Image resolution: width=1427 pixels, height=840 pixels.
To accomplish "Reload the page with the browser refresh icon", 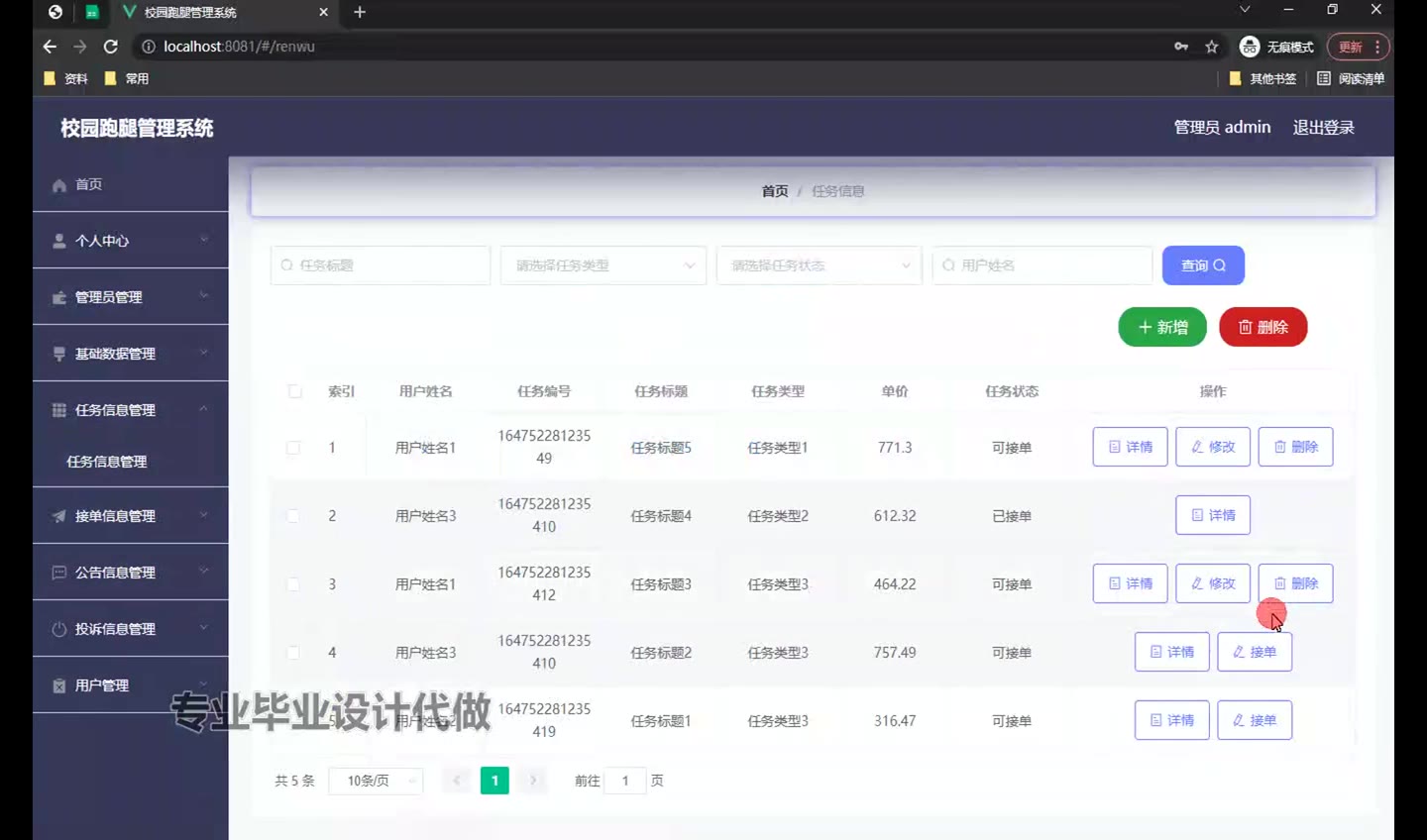I will (x=111, y=47).
